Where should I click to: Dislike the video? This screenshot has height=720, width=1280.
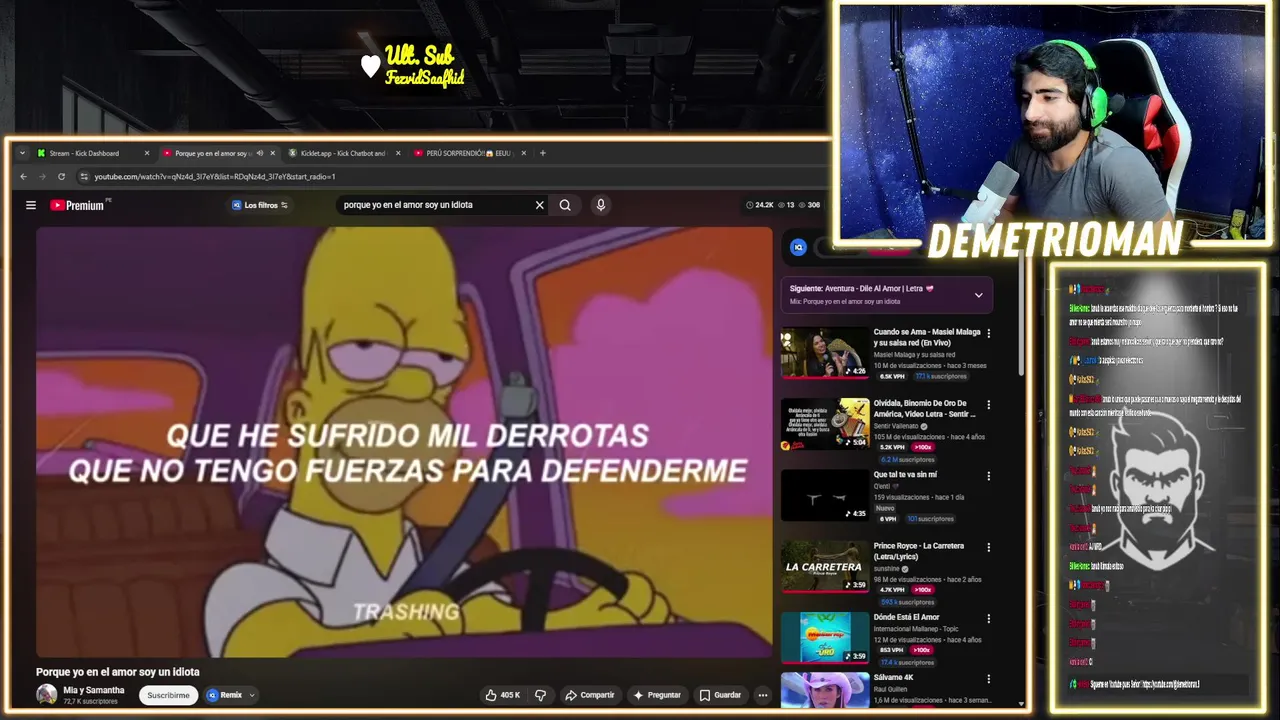coord(540,695)
